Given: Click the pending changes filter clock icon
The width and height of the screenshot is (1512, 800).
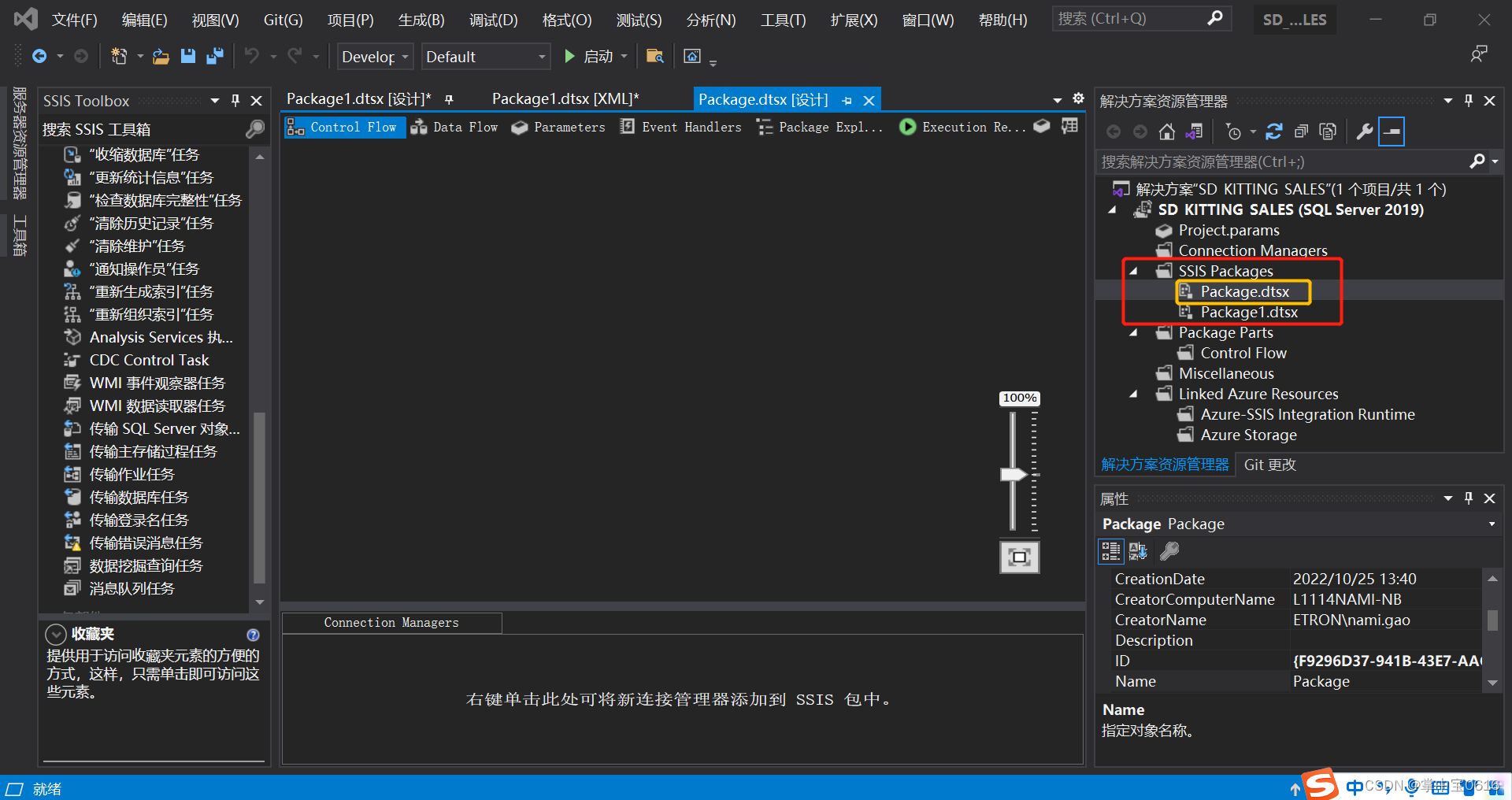Looking at the screenshot, I should [1234, 131].
